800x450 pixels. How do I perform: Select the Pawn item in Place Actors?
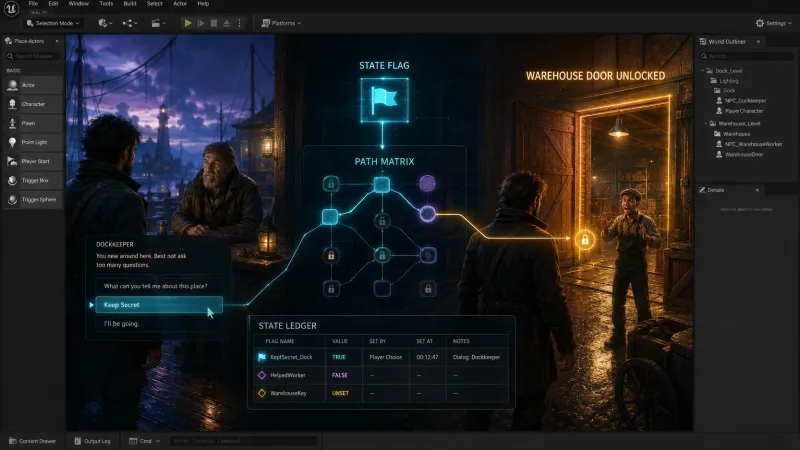(33, 123)
